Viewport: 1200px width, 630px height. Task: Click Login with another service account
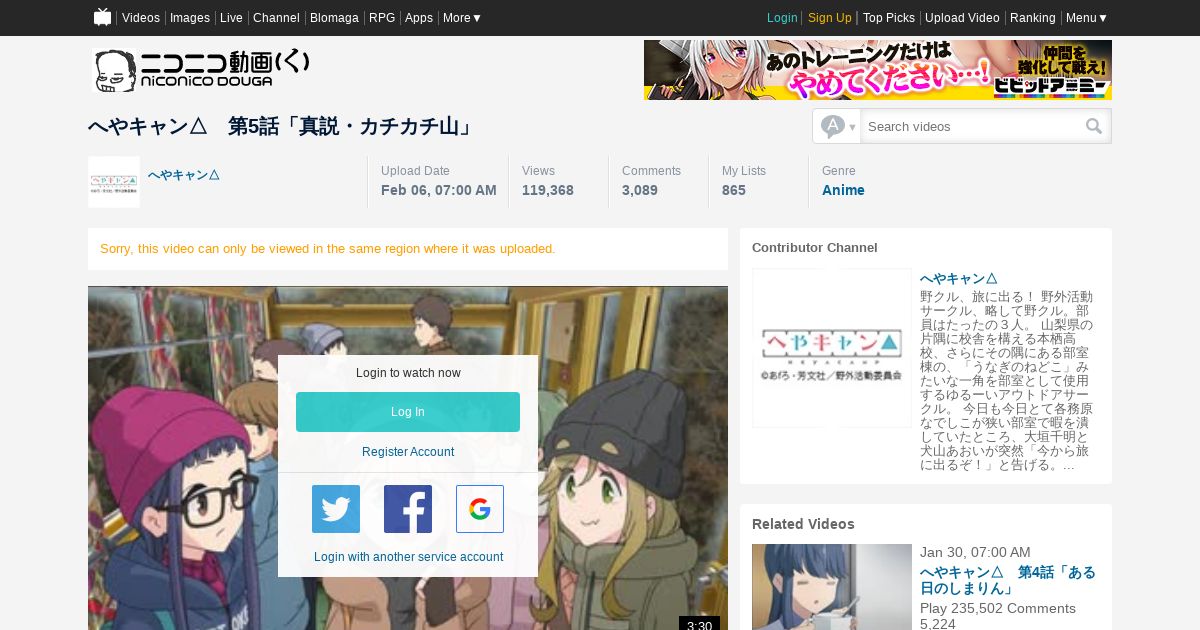[408, 557]
